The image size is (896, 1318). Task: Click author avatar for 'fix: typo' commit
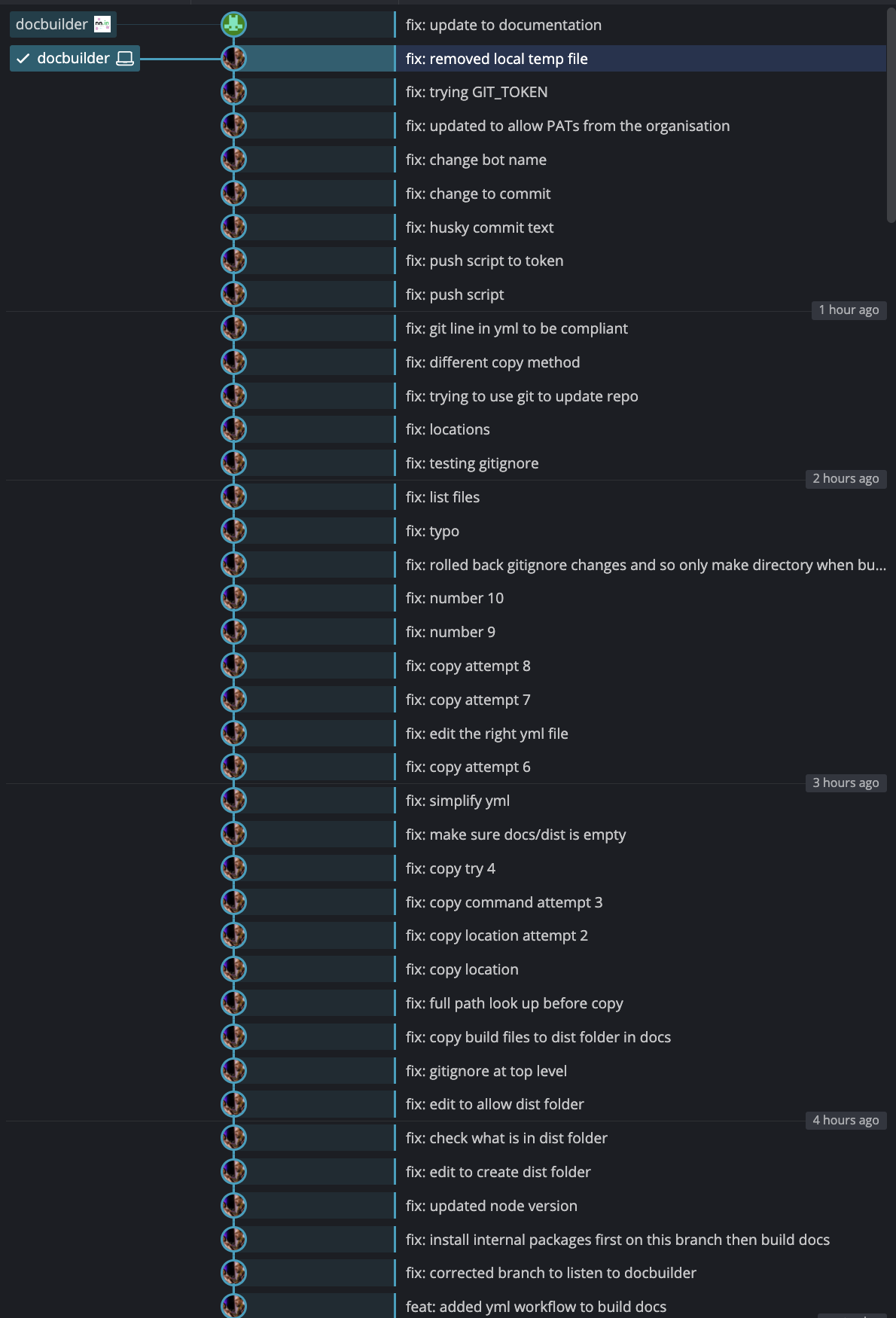pyautogui.click(x=233, y=530)
